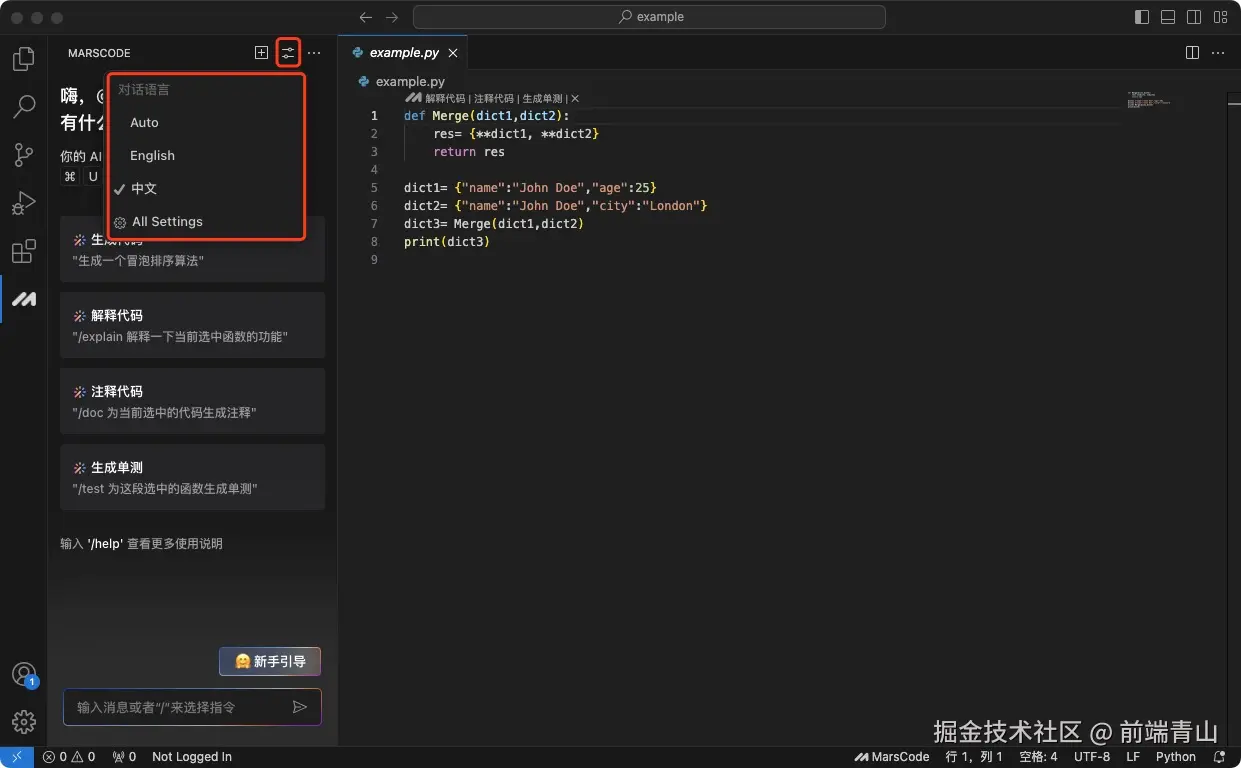
Task: Click the MarsCode settings sliders icon
Action: click(288, 53)
